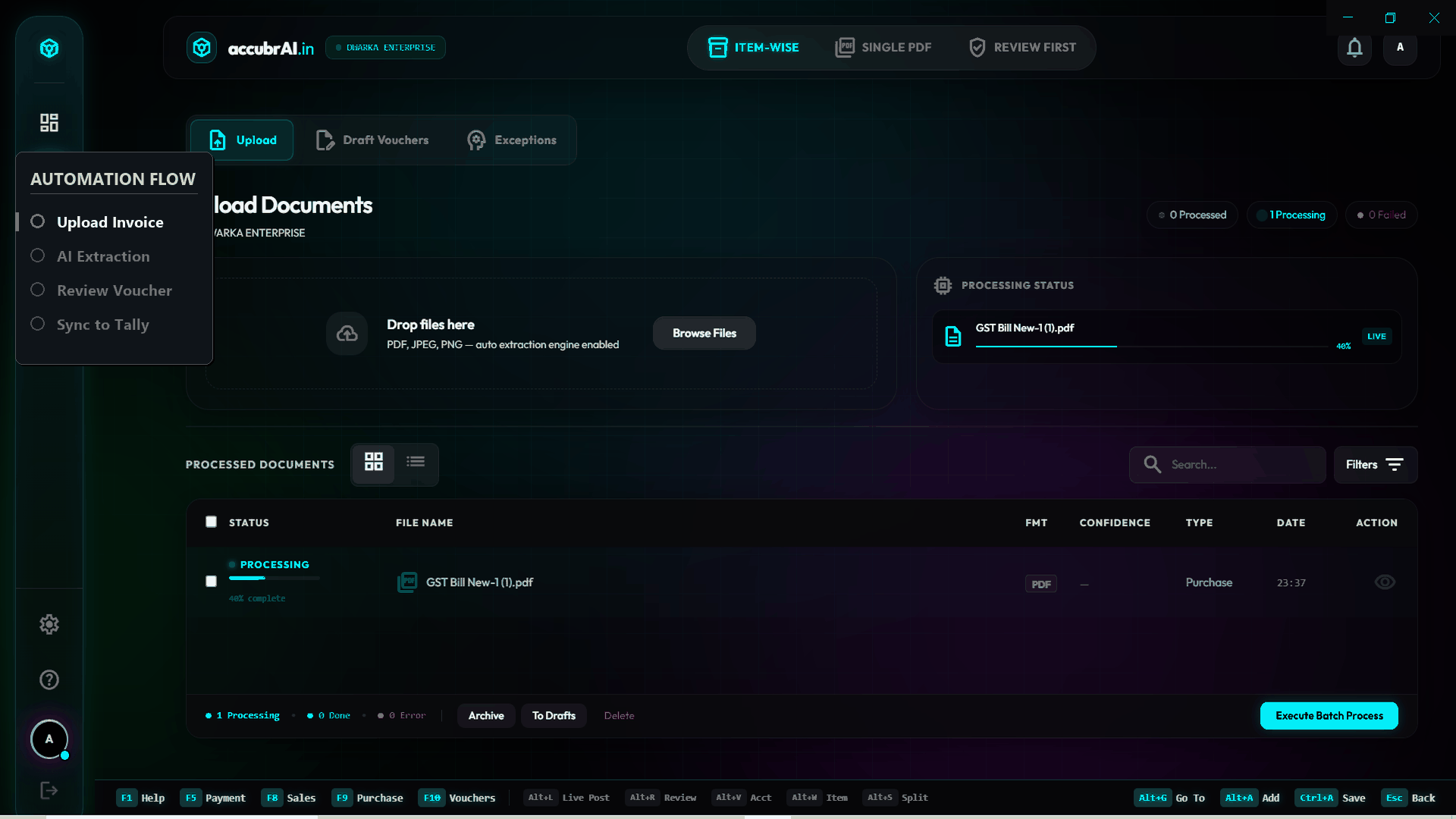Click the 0 Processed status pill

click(1192, 215)
